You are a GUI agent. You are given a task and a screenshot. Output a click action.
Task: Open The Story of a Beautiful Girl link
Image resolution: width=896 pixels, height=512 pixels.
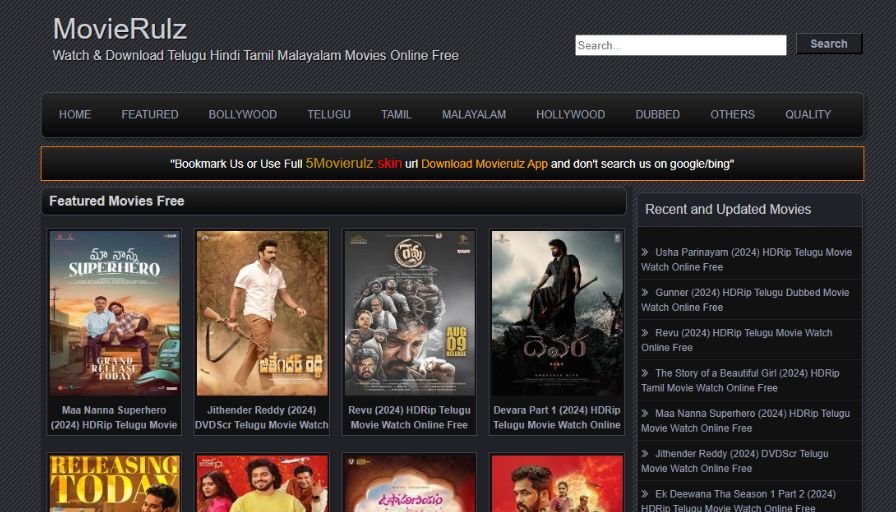740,380
